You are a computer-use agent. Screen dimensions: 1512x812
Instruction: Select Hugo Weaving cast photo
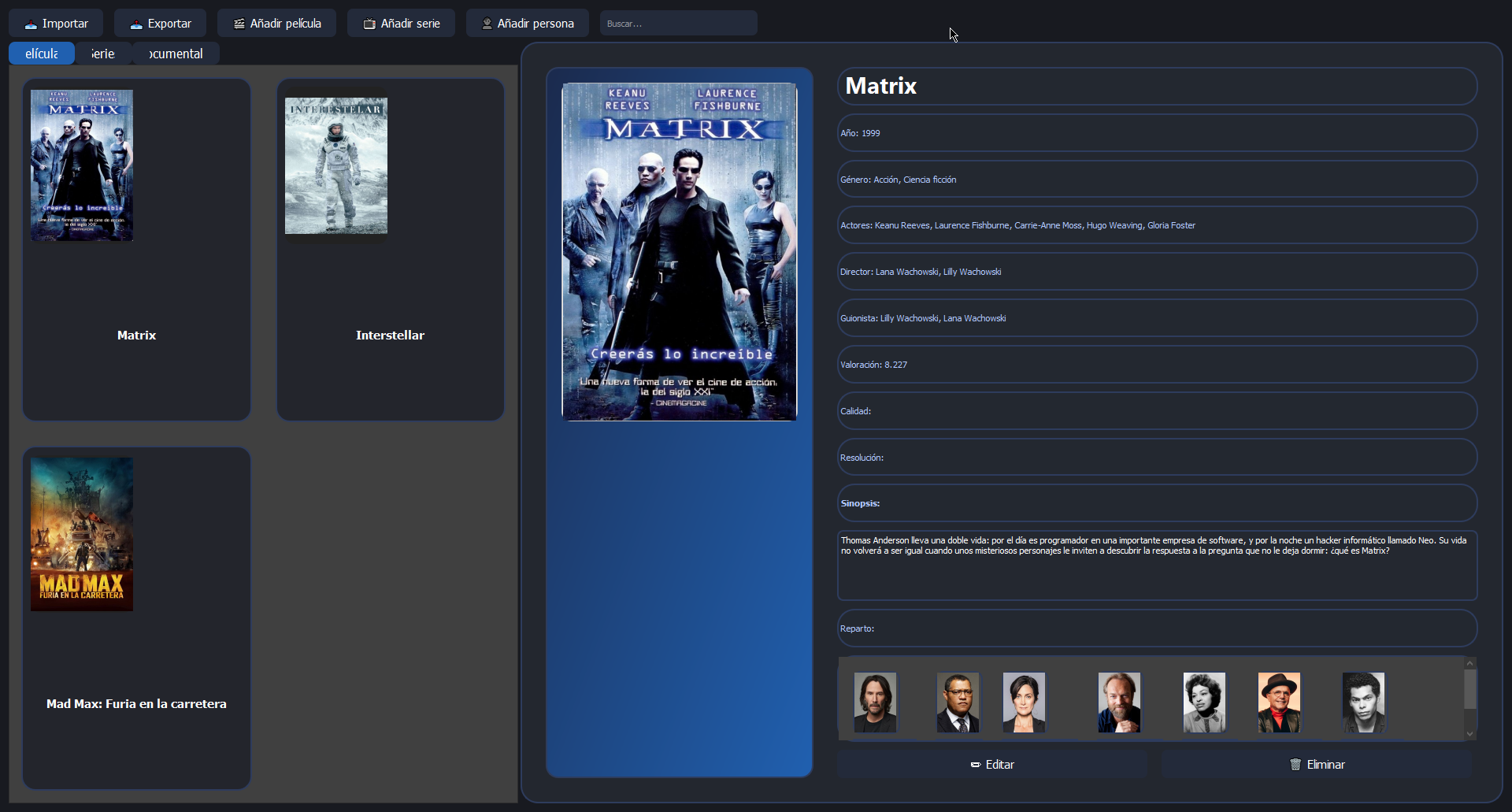[1119, 703]
